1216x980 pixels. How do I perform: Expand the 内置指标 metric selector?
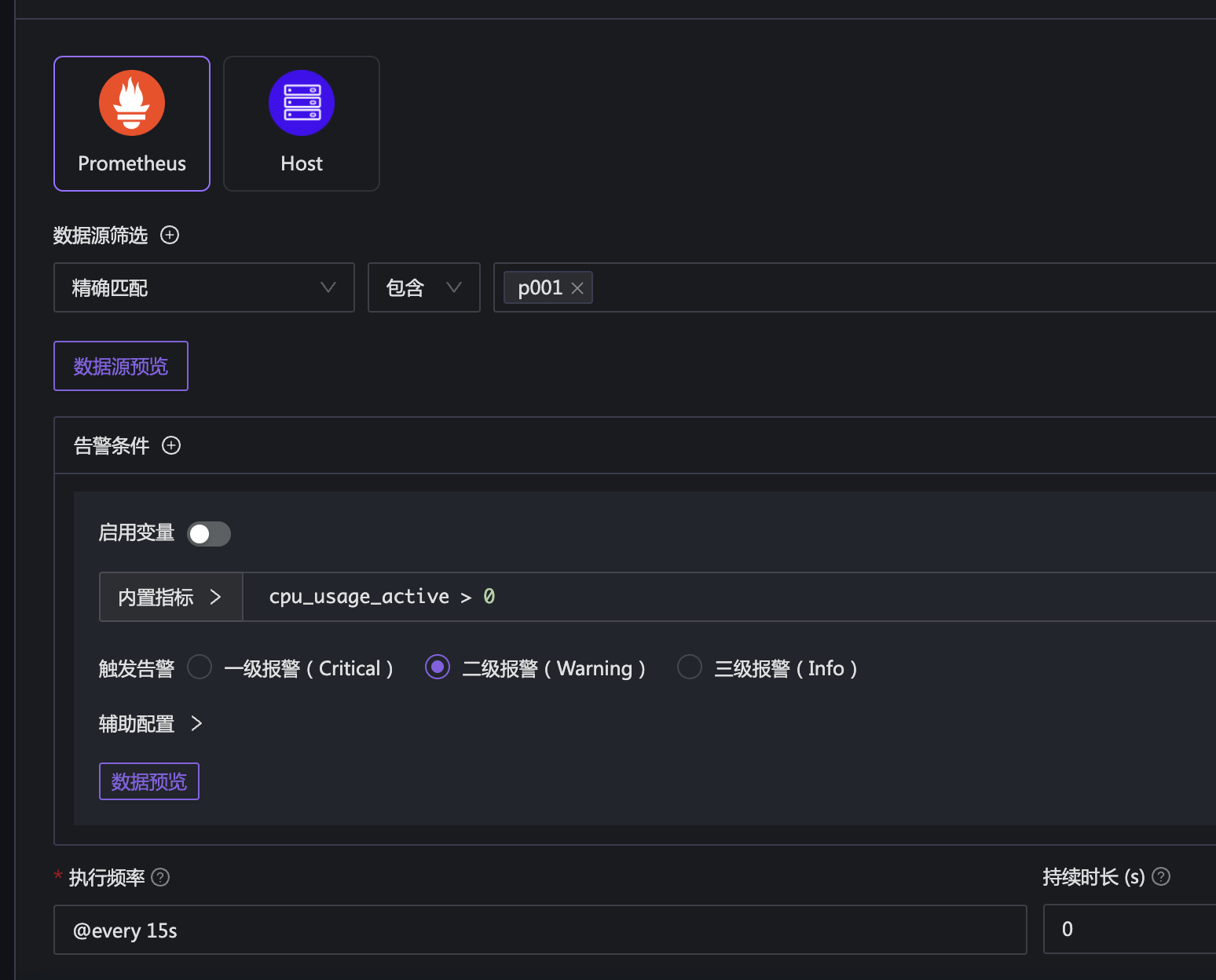170,597
